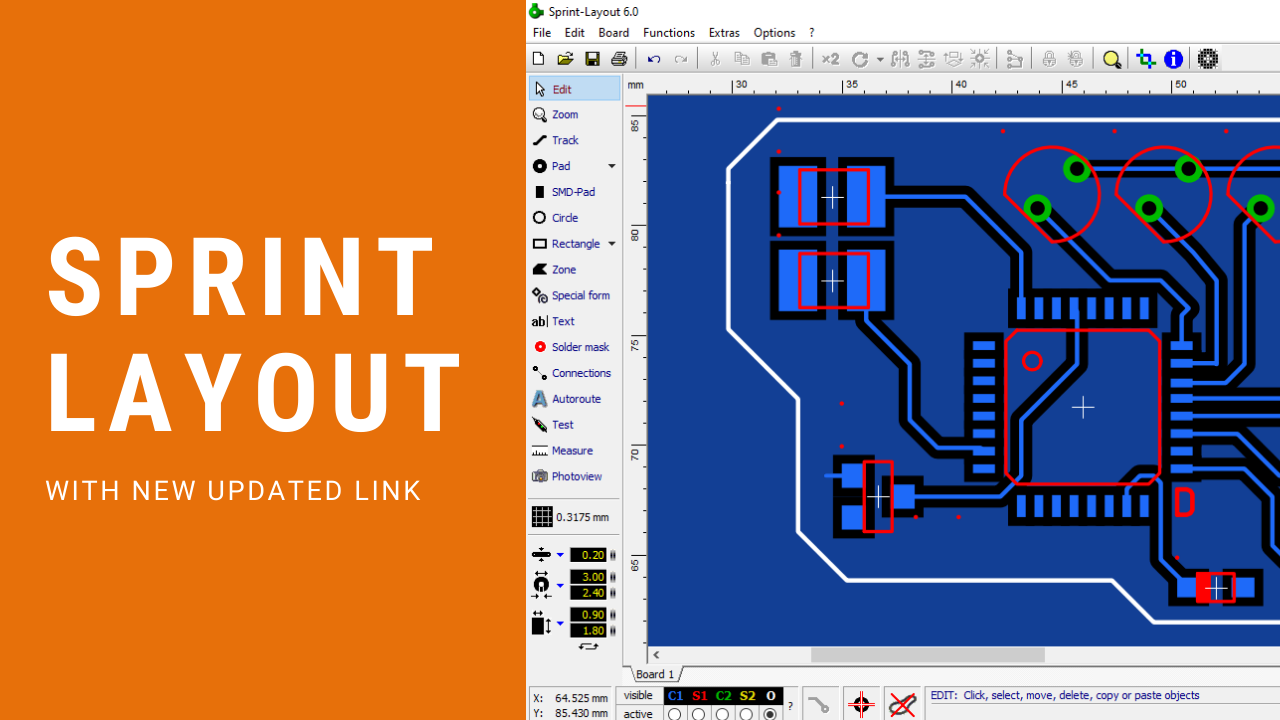Undo the last action via the toolbar
1280x720 pixels.
pos(654,59)
